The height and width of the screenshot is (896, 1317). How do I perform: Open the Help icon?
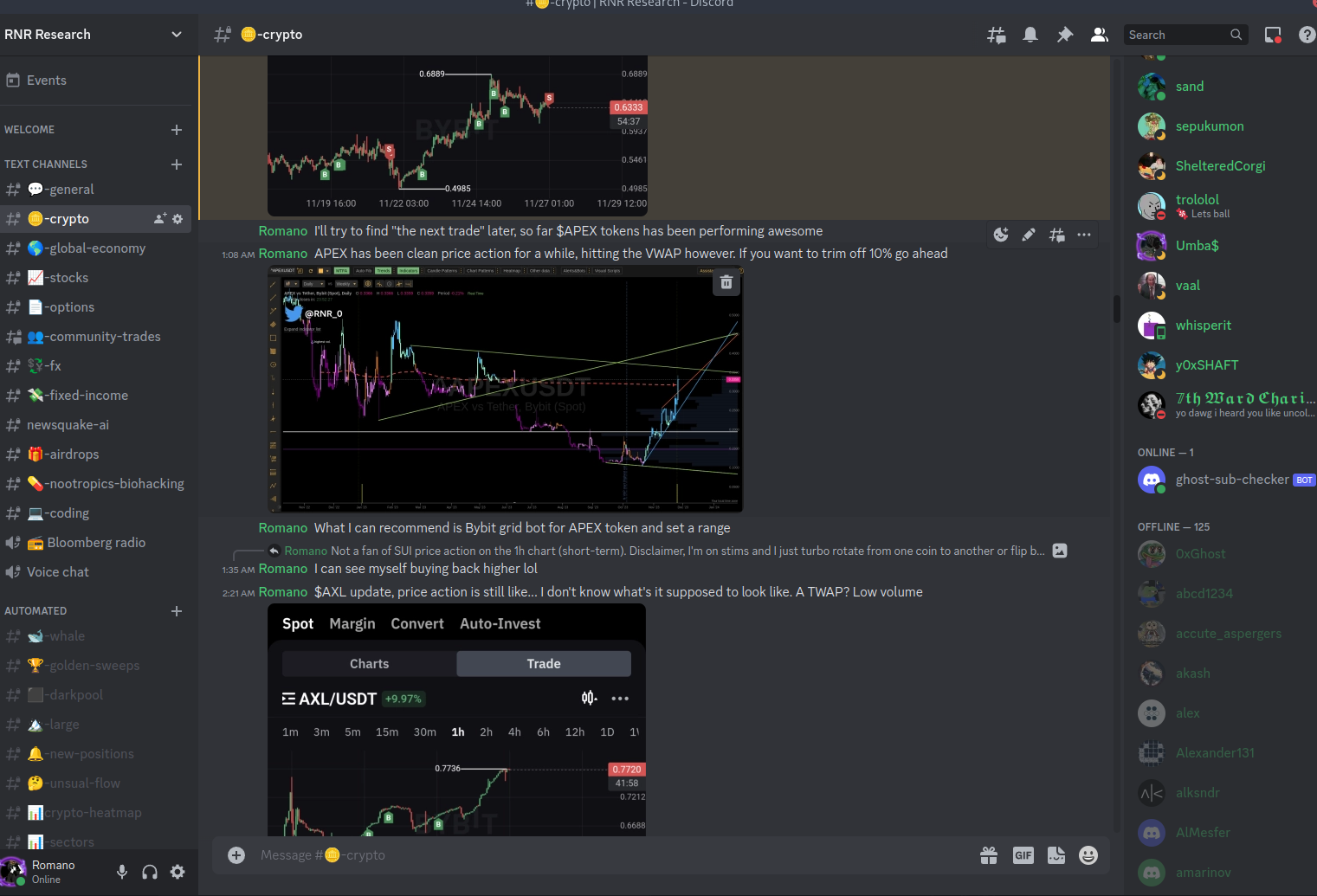[1307, 35]
